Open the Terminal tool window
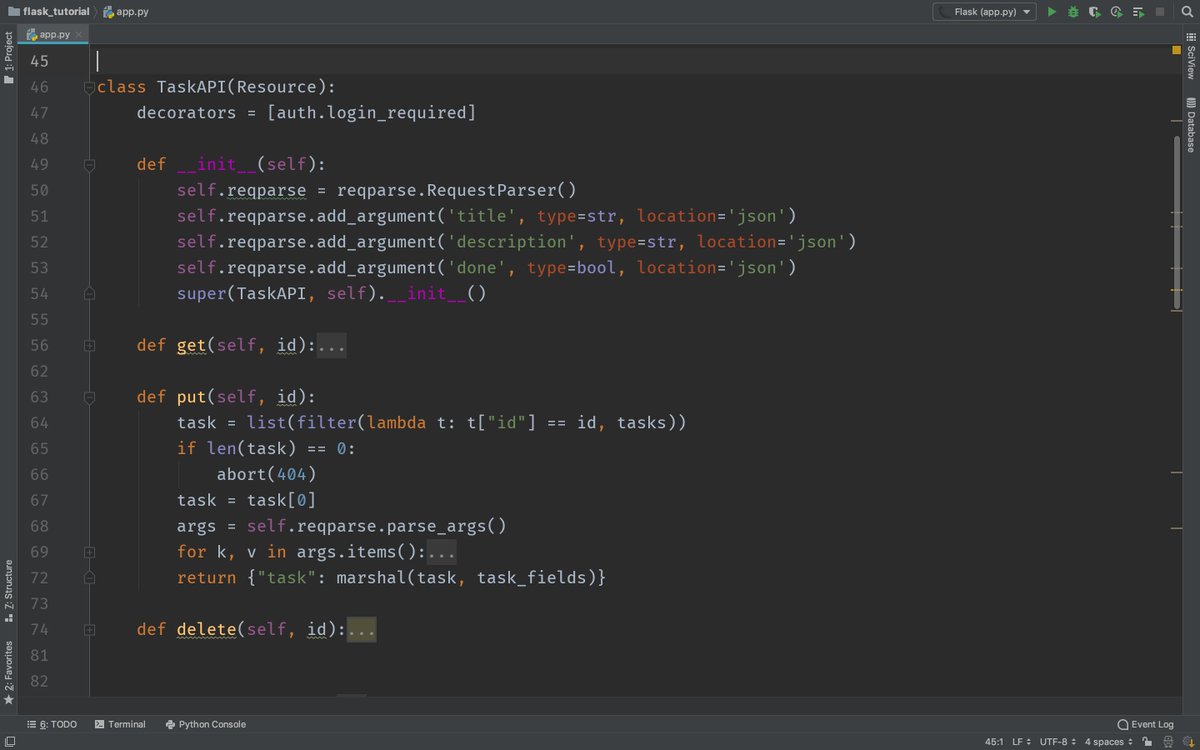This screenshot has width=1200, height=750. [x=119, y=724]
